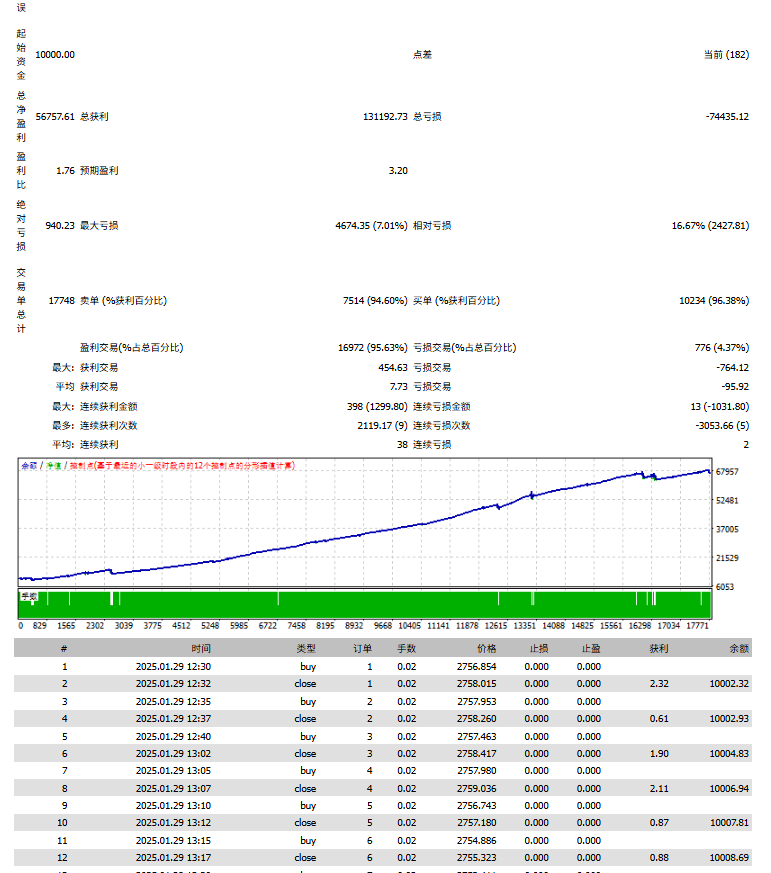The width and height of the screenshot is (771, 873).
Task: Select the total net profit 56757.61
Action: tap(55, 116)
